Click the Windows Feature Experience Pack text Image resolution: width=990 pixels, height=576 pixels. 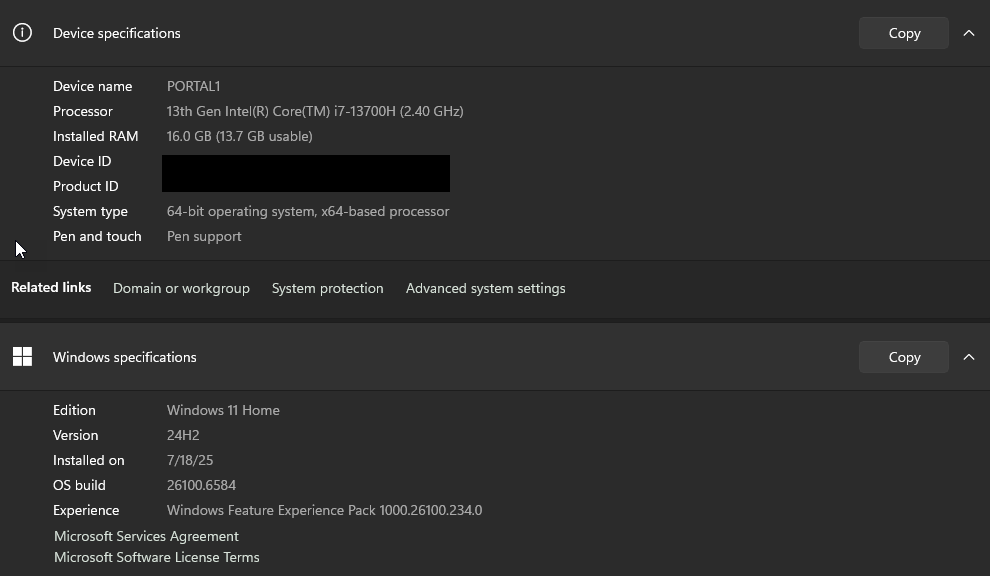pos(324,510)
